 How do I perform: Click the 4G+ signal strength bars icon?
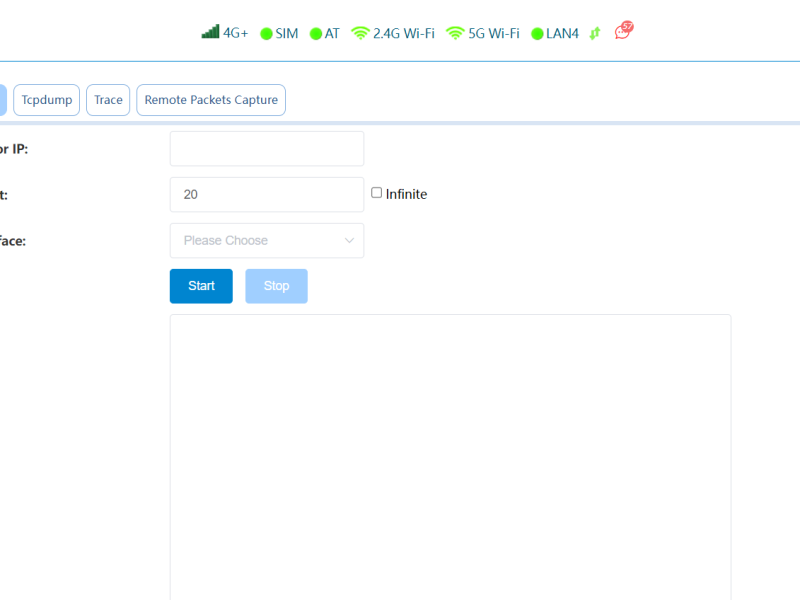(x=210, y=32)
